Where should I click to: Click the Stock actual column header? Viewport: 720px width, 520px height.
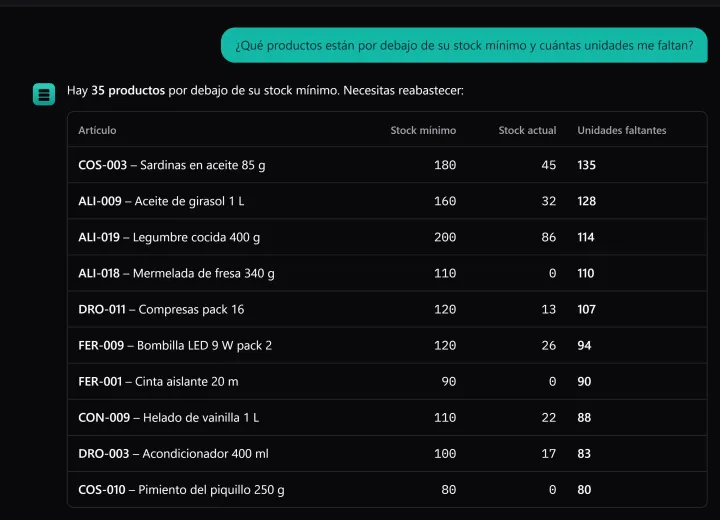(x=527, y=130)
